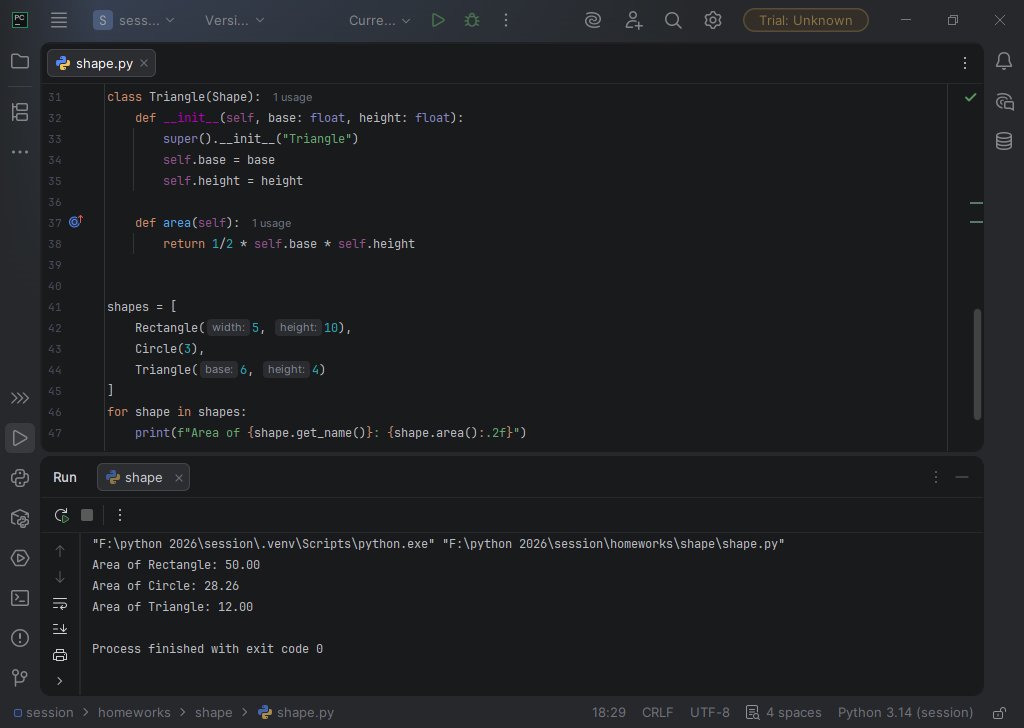Open the main hamburger menu
This screenshot has height=728, width=1024.
pyautogui.click(x=59, y=20)
